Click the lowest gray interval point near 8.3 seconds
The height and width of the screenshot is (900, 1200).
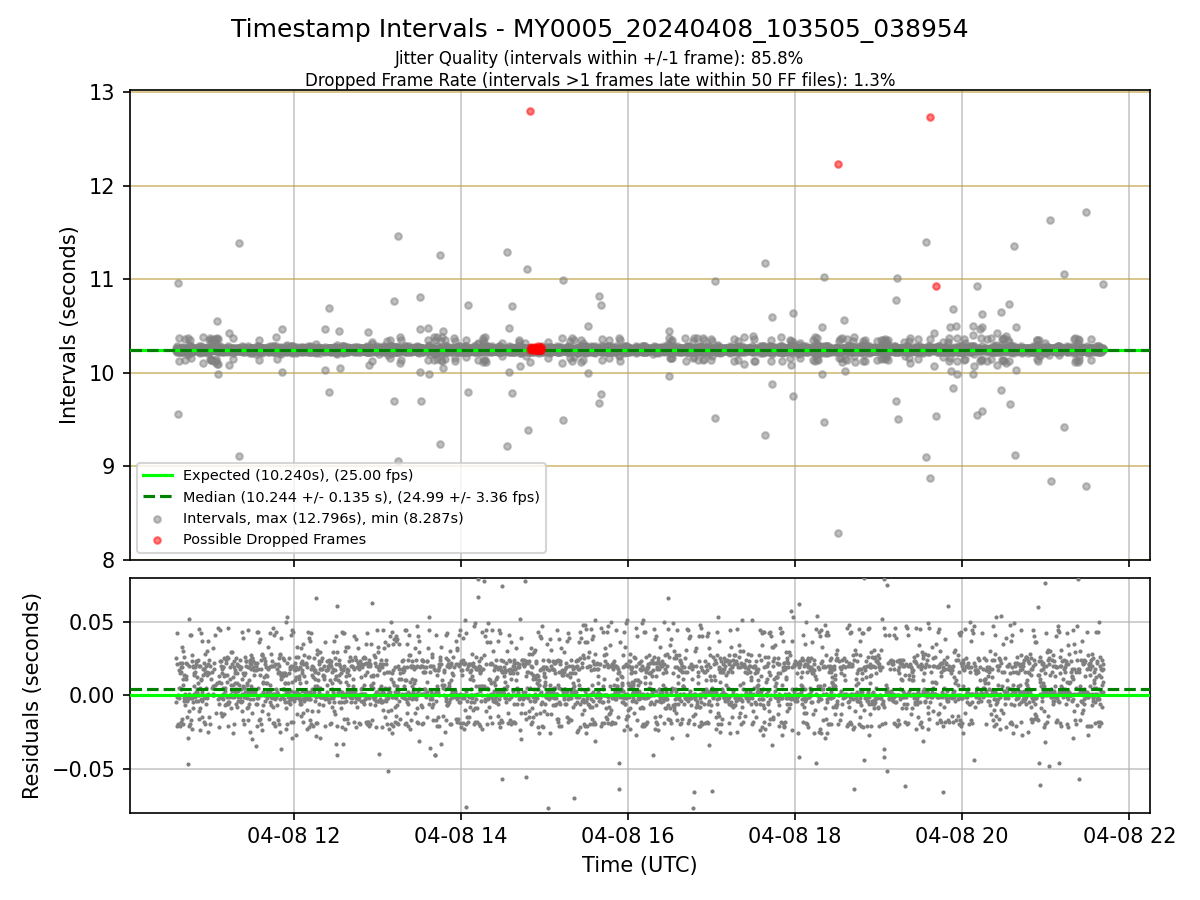click(838, 533)
